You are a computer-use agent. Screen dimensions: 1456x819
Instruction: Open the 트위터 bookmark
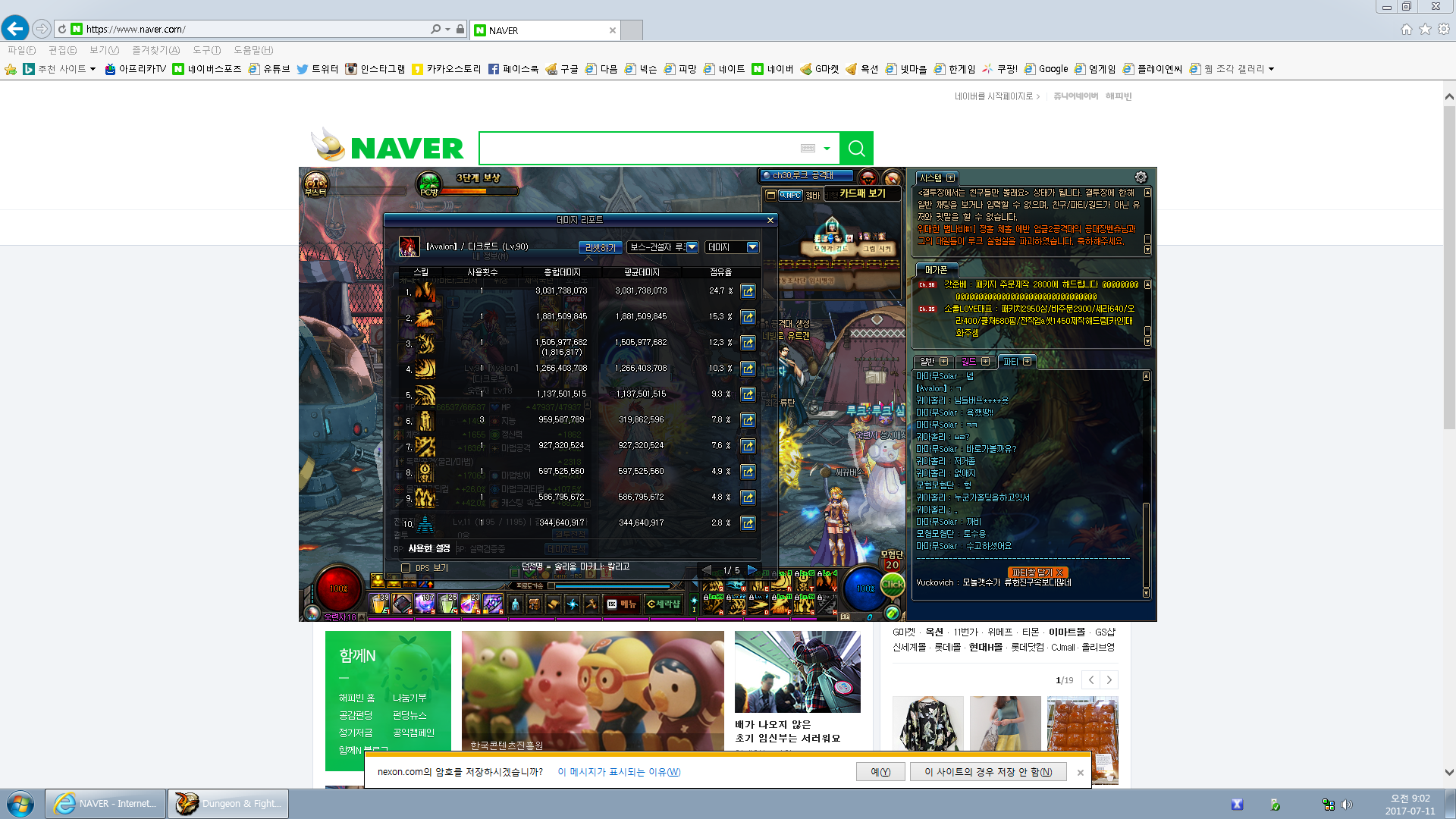(x=318, y=69)
